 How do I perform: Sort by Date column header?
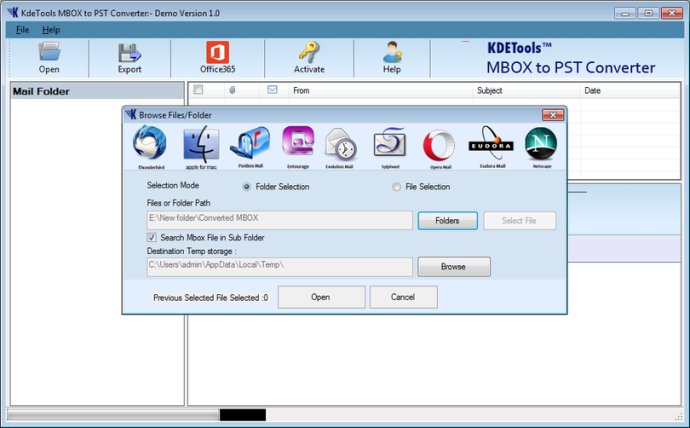pyautogui.click(x=592, y=91)
